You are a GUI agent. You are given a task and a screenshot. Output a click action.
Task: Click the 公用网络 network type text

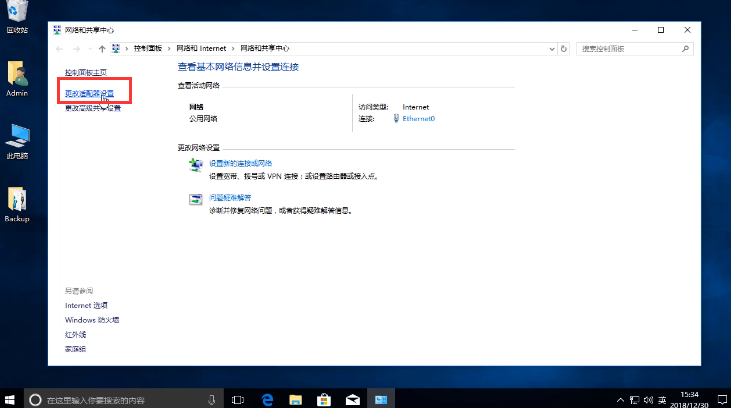coord(203,118)
